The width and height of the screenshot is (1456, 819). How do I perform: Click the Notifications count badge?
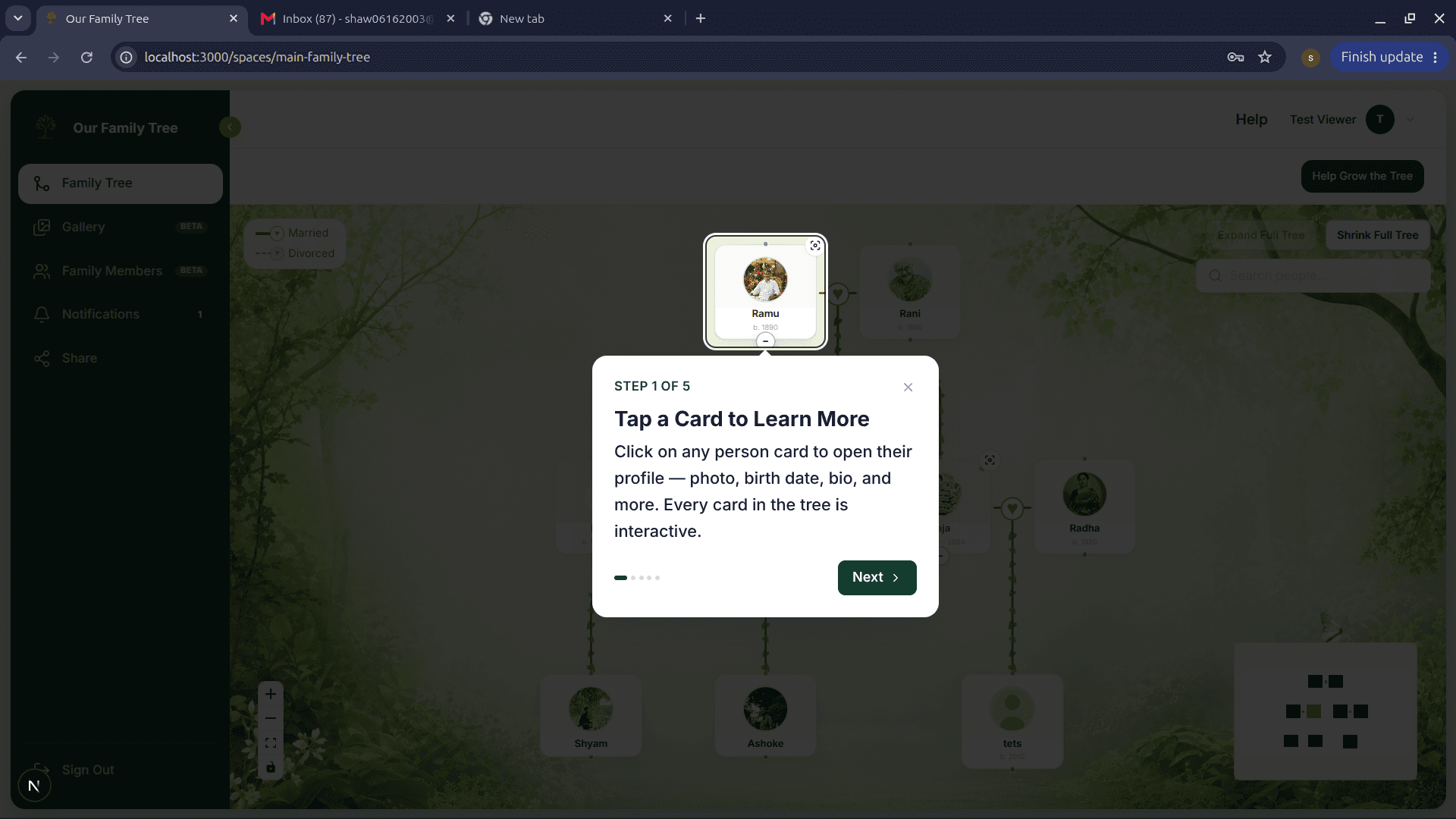(200, 314)
